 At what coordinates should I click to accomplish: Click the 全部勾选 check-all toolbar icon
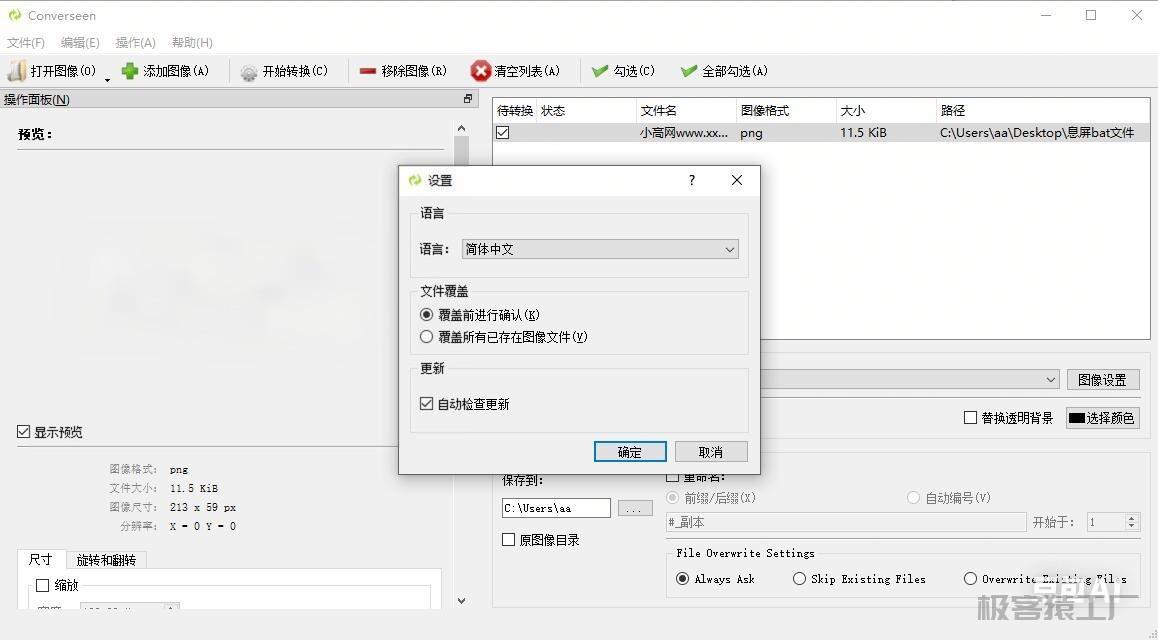[x=688, y=71]
